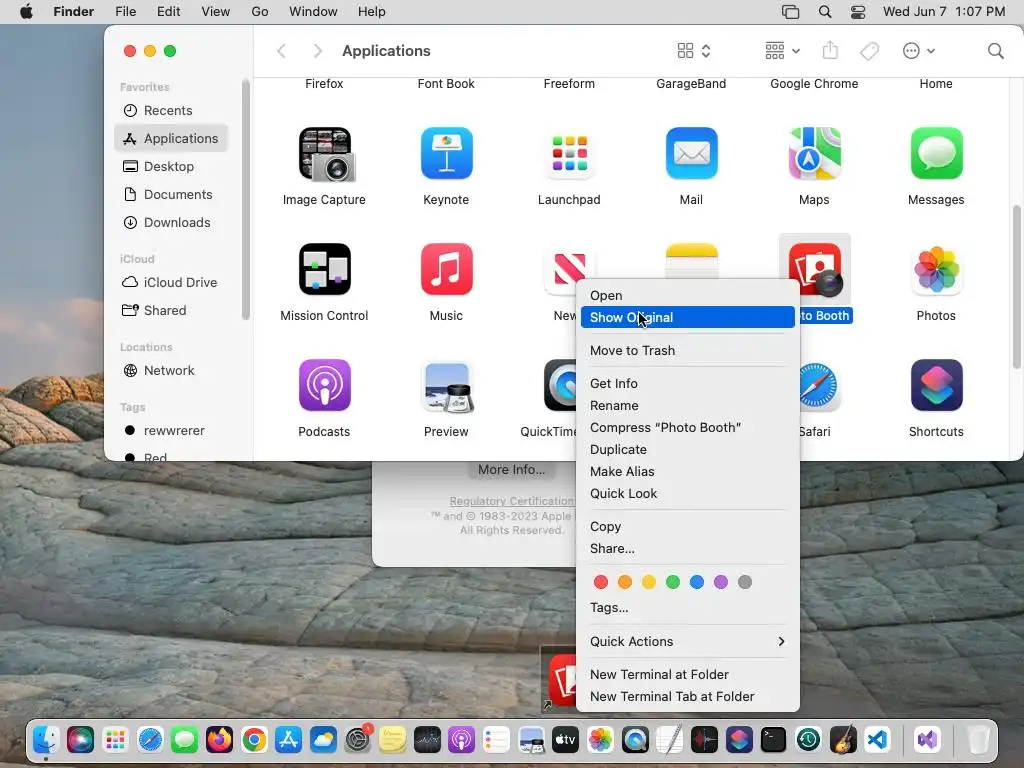Screen dimensions: 1024x768
Task: Select the Mission Control app icon
Action: tap(325, 269)
